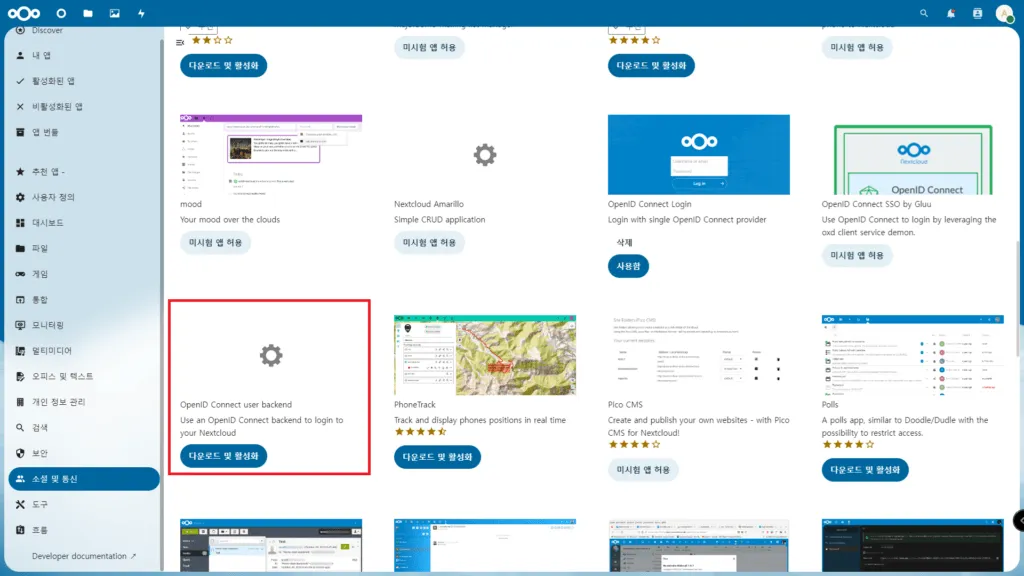Click the PhoneTrack map screenshot thumbnail

484,354
